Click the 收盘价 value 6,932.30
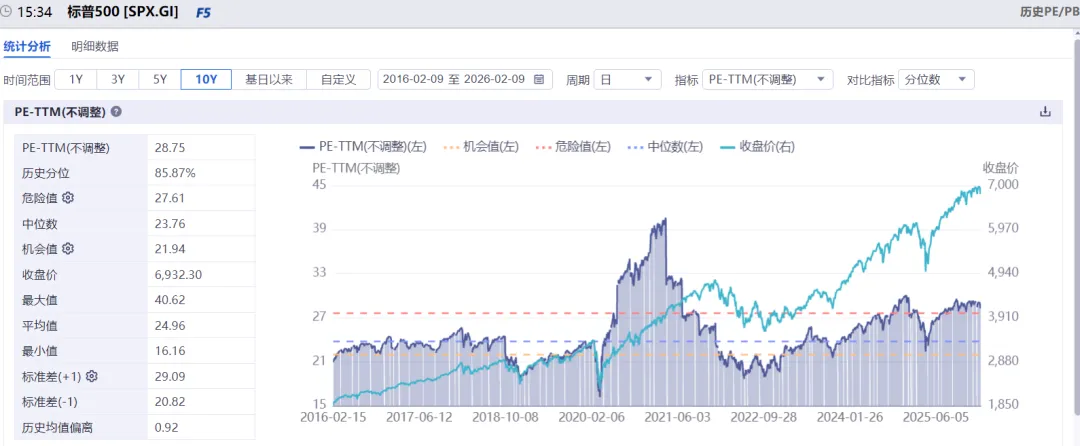 coord(178,275)
